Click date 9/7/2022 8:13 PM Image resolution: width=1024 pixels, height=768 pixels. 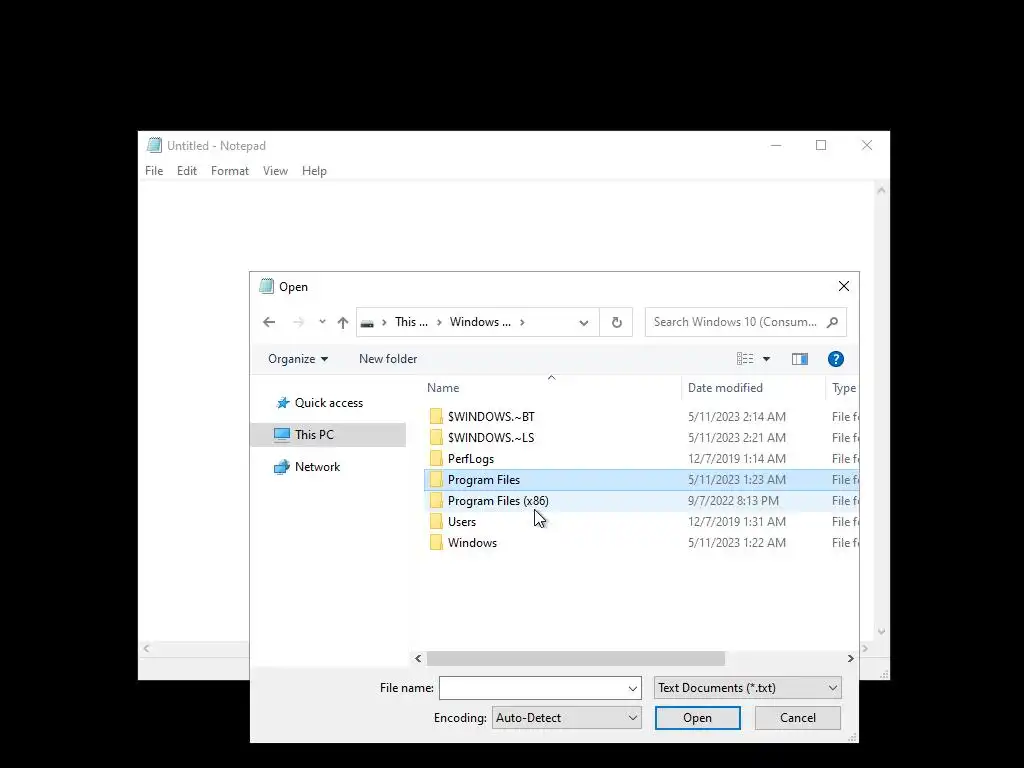click(733, 501)
